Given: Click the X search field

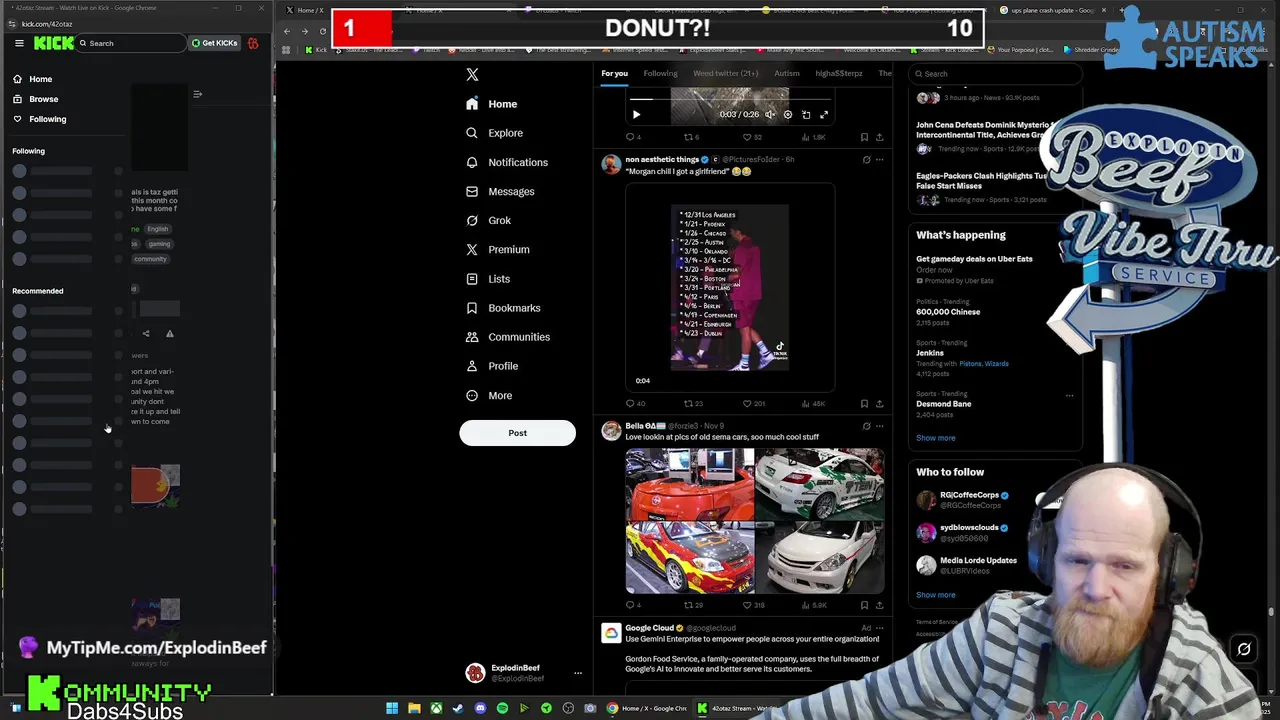Looking at the screenshot, I should [x=995, y=73].
